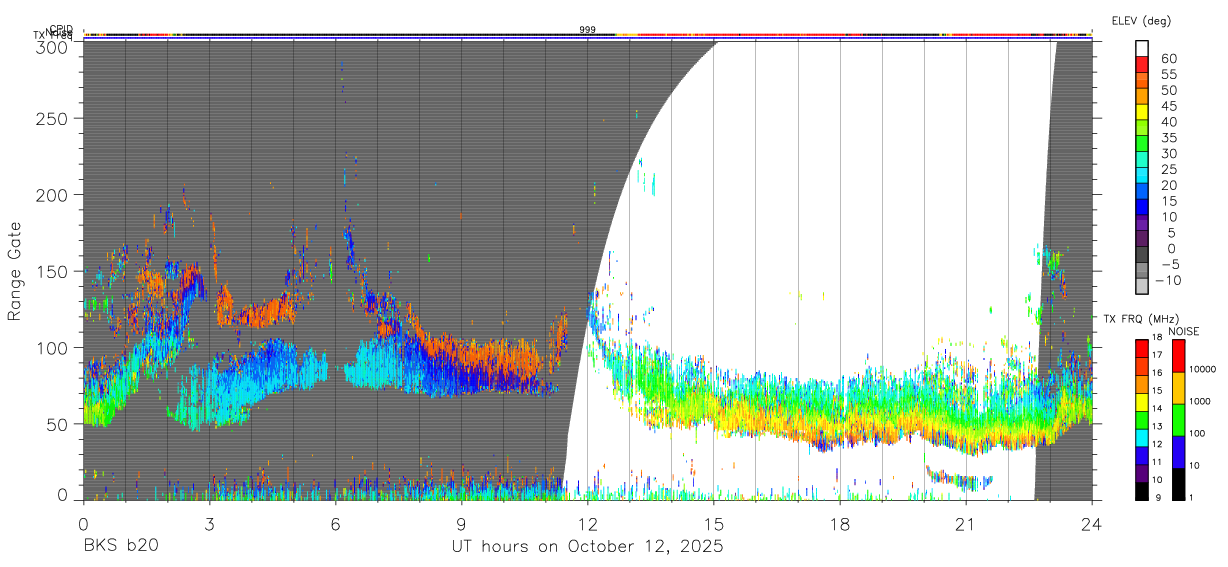Click the x-axis tick label 9

[x=461, y=523]
